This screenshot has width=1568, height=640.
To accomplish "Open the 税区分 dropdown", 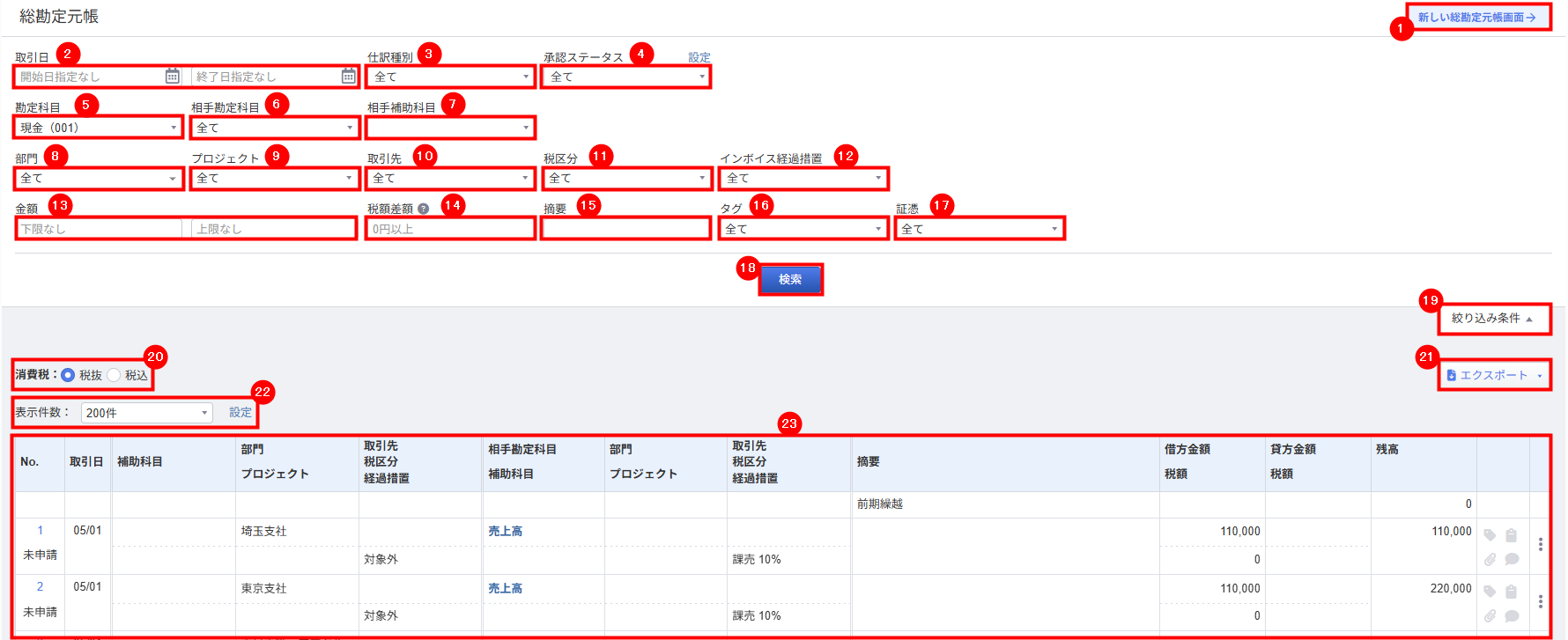I will (625, 179).
